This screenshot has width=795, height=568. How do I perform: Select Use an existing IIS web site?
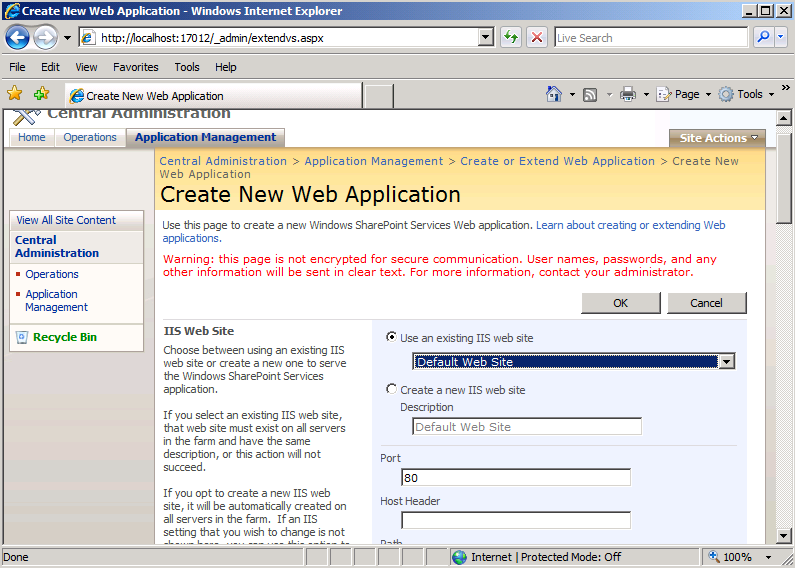point(391,337)
